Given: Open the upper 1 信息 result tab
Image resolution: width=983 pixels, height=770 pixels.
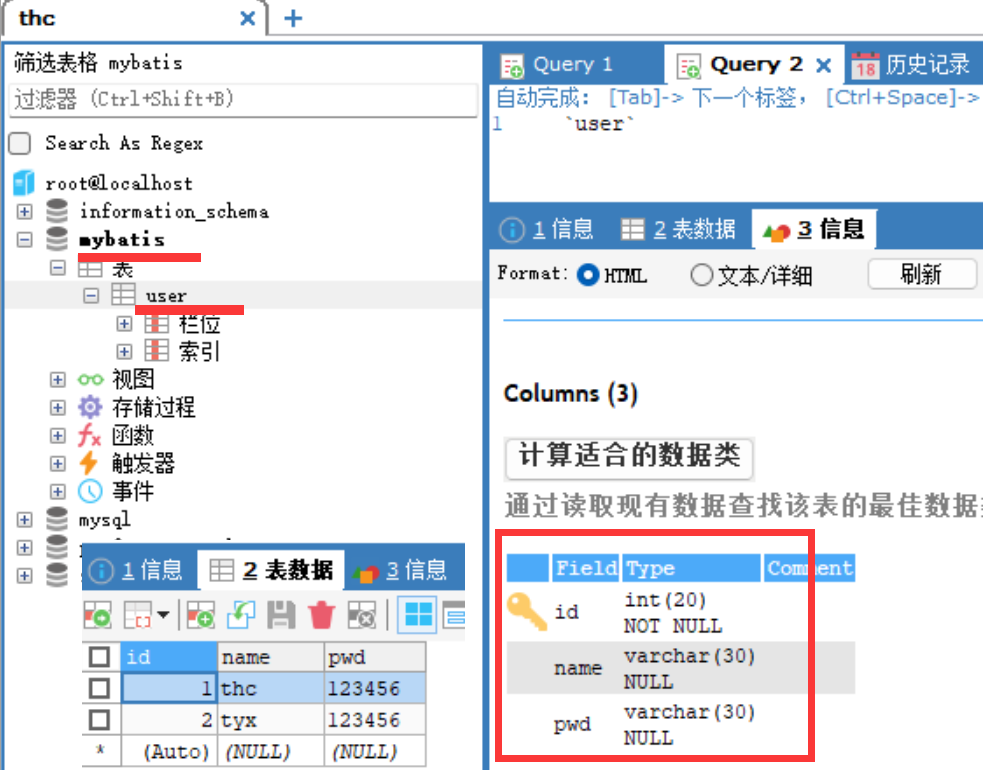Looking at the screenshot, I should pyautogui.click(x=547, y=229).
